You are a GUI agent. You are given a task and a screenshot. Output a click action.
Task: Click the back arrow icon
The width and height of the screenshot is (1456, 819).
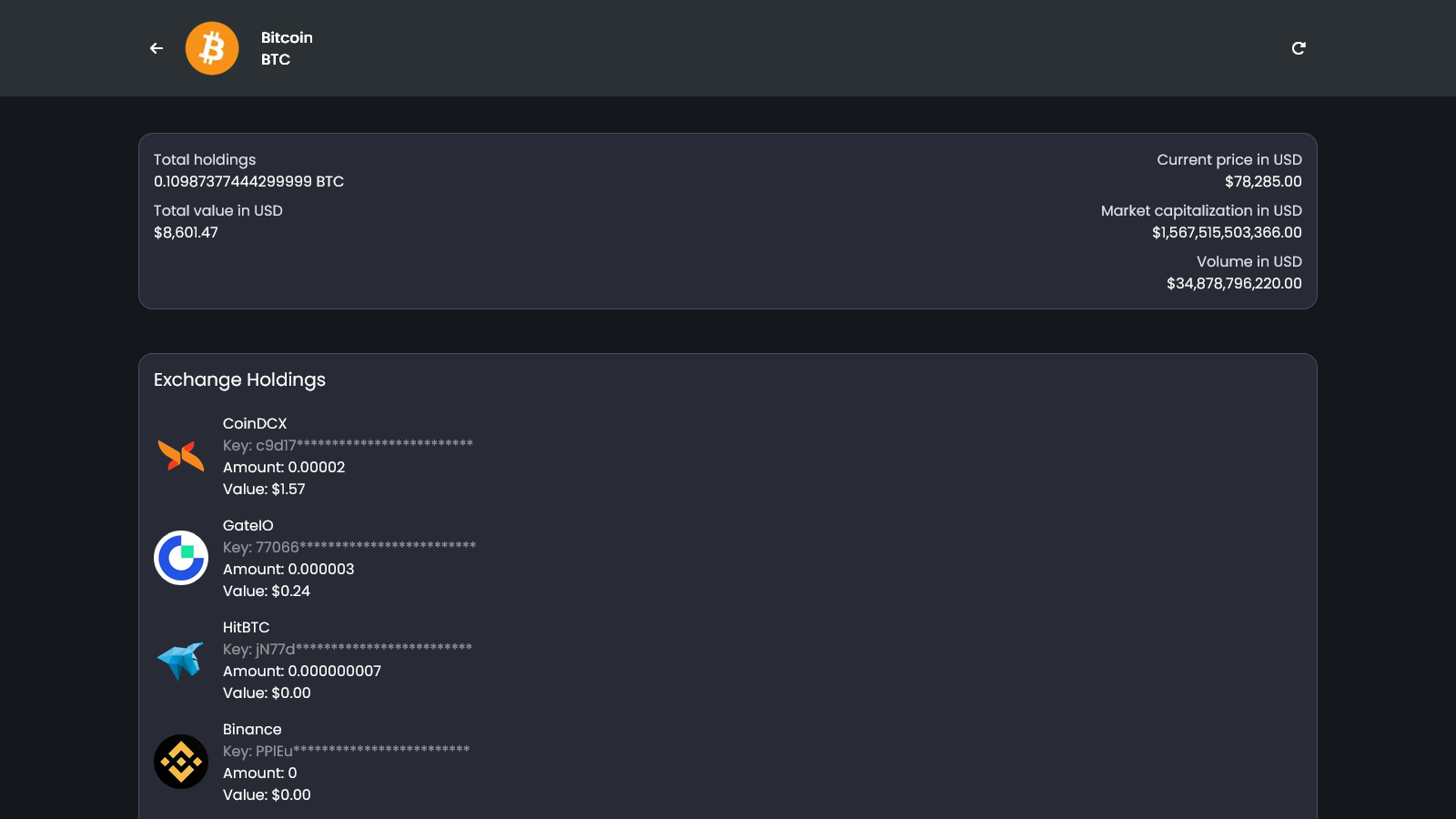[x=157, y=48]
